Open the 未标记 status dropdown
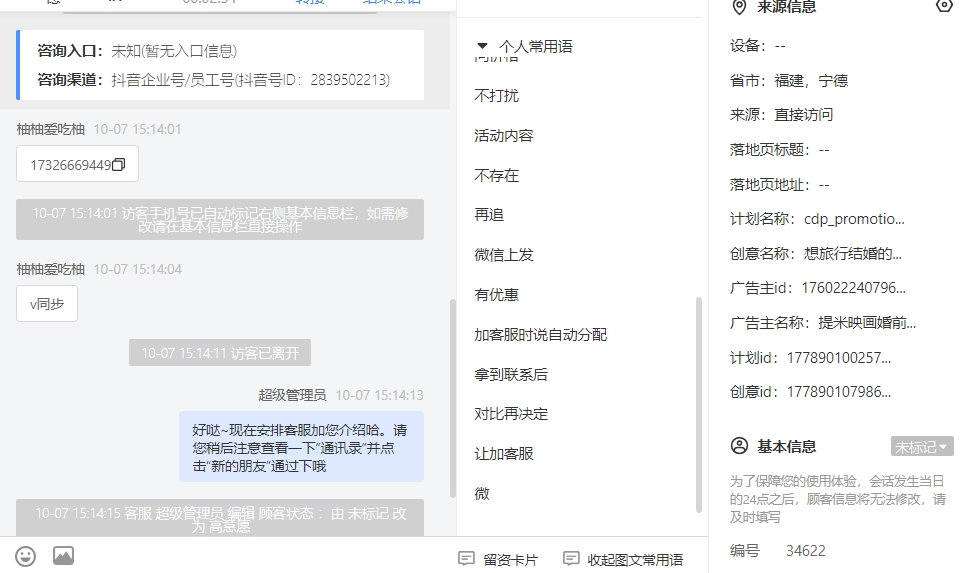The height and width of the screenshot is (573, 973). pos(922,446)
